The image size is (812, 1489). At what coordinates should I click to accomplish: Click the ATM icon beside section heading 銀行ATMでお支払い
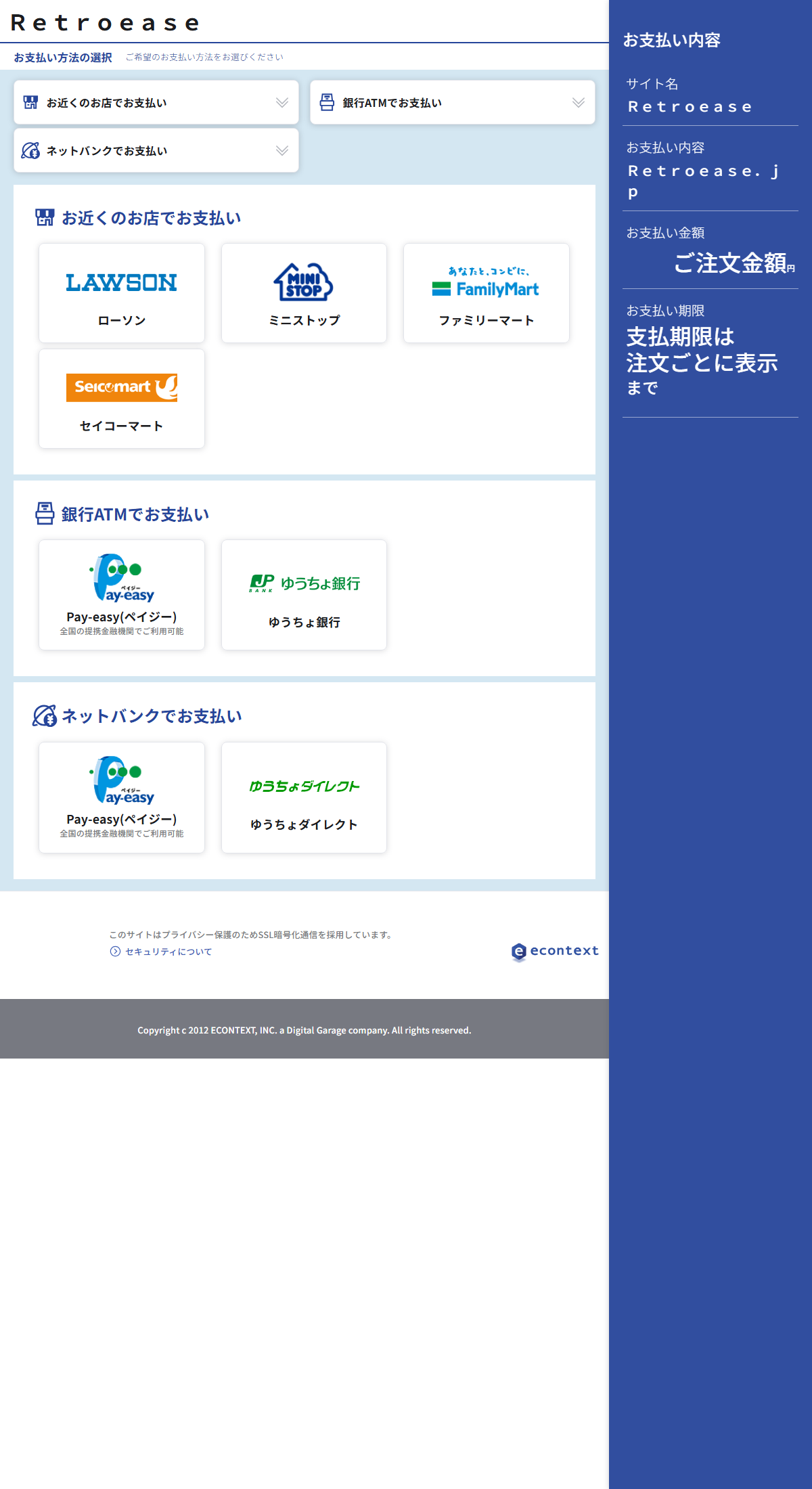tap(45, 513)
